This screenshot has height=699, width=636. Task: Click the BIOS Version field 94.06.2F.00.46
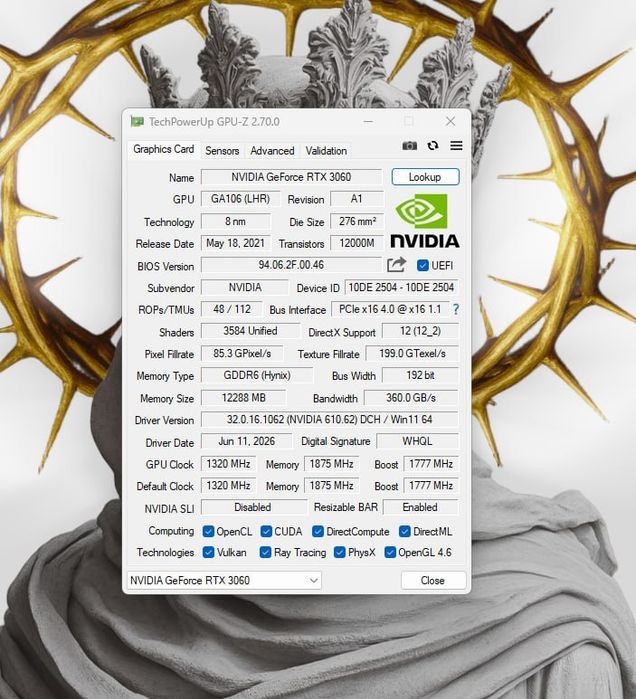pos(291,265)
